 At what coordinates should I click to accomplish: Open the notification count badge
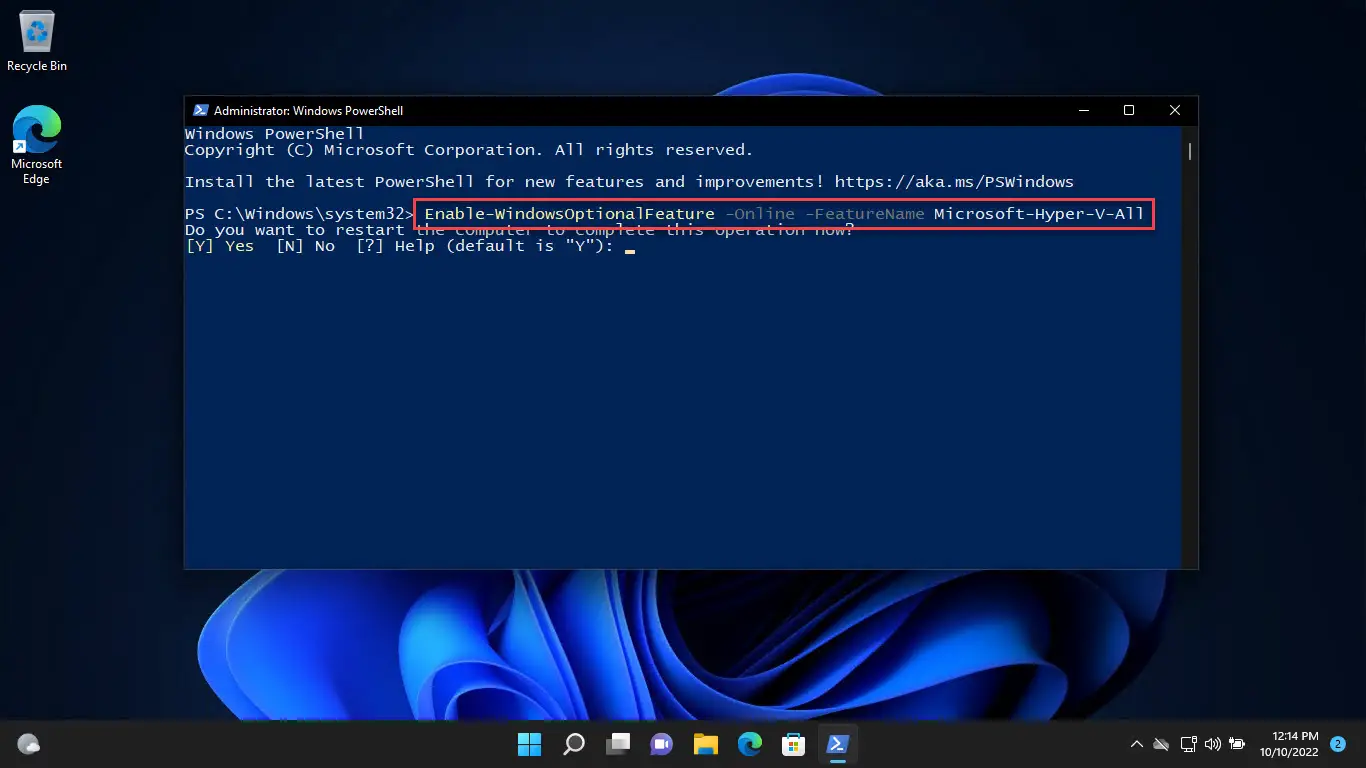click(x=1338, y=744)
